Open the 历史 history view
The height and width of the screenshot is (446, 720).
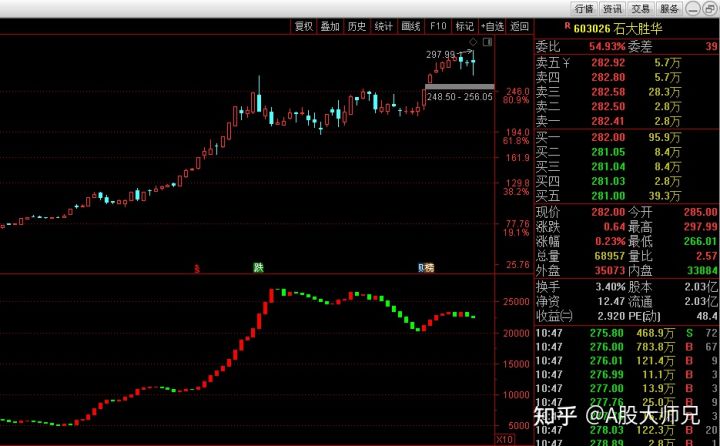(x=357, y=27)
